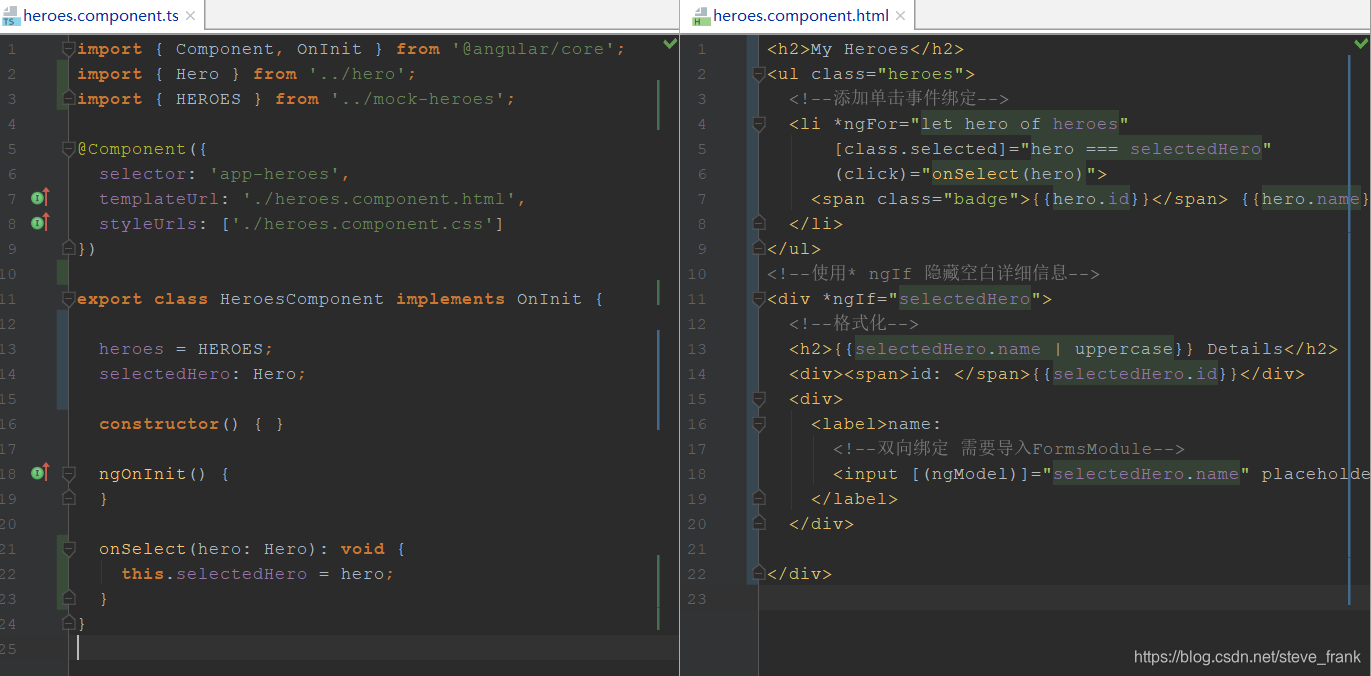
Task: Click the implements gutter icon beside styleUrls line
Action: [x=40, y=223]
